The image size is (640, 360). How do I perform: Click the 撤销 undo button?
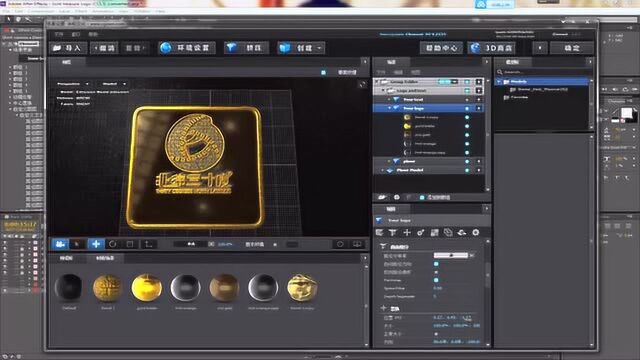tap(104, 48)
